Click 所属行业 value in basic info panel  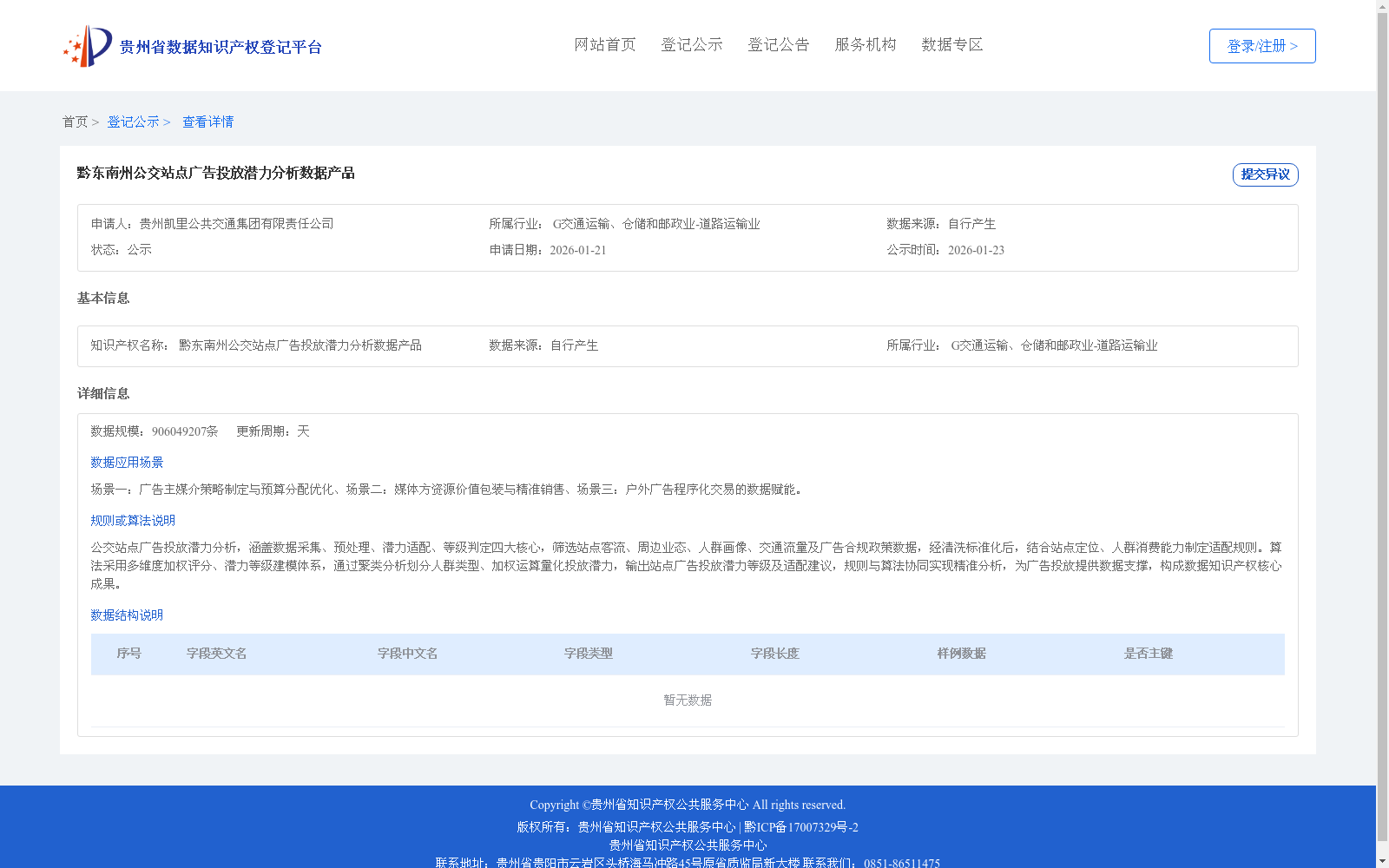point(1054,345)
